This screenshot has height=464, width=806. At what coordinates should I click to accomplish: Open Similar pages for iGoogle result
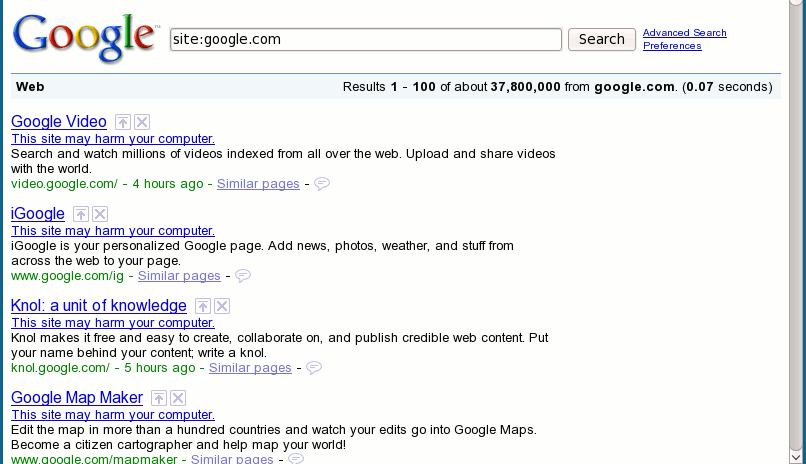coord(179,276)
